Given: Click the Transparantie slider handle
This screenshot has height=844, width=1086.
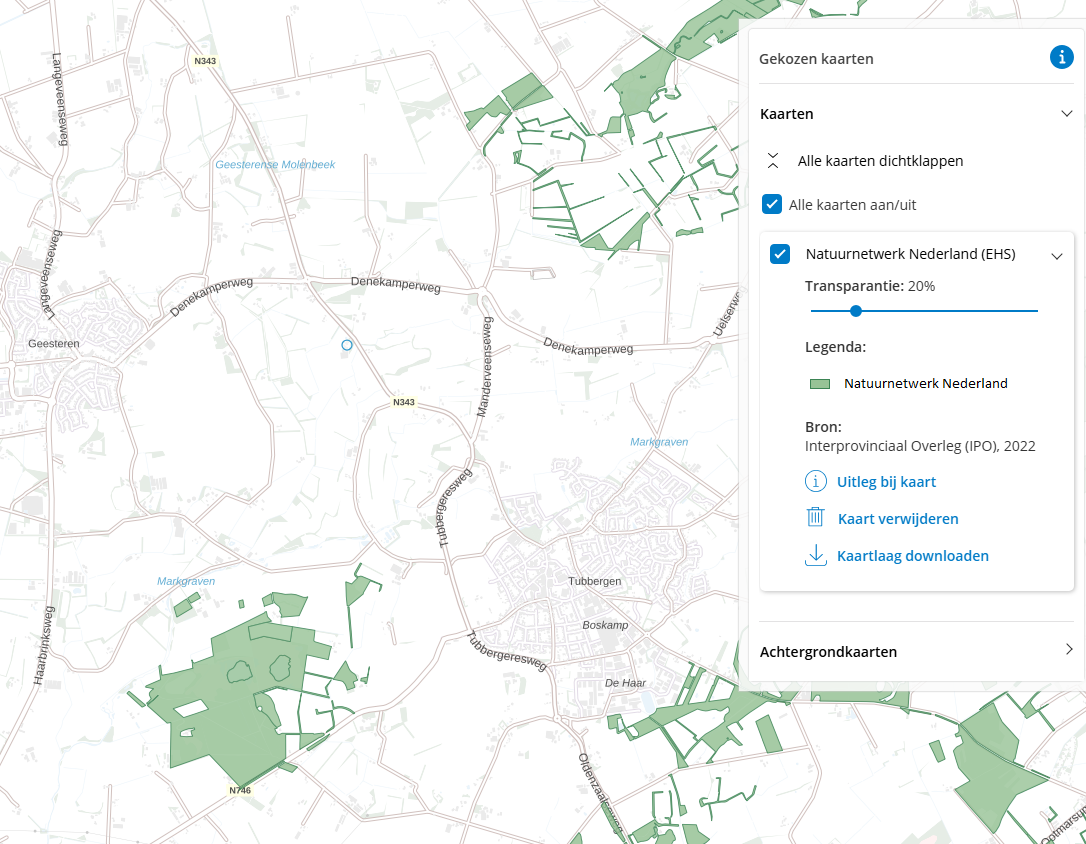Looking at the screenshot, I should (x=856, y=311).
